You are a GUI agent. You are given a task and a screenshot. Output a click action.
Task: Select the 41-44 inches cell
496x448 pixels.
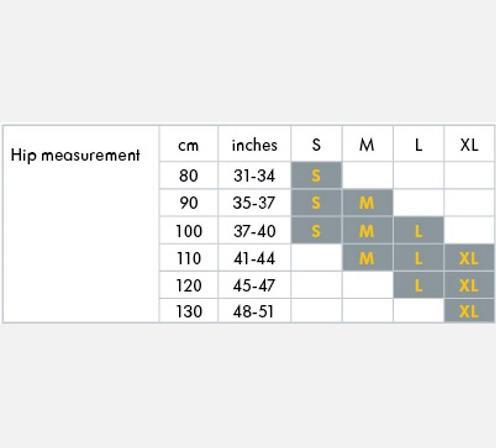(254, 258)
